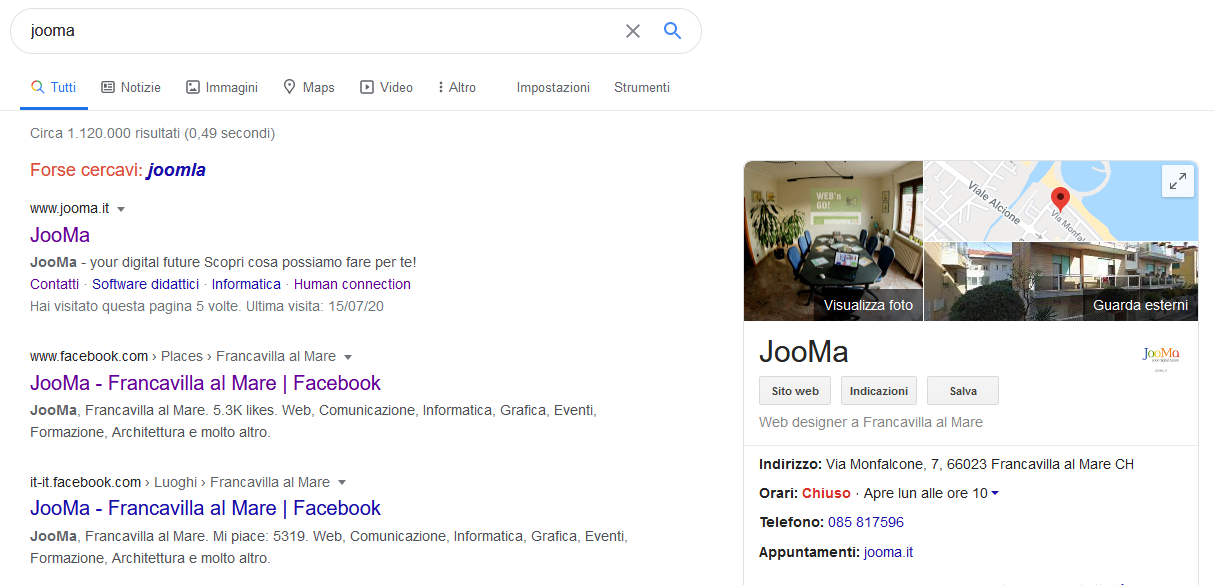Click the 'Sito web' button
Viewport: 1214px width, 585px height.
(794, 390)
